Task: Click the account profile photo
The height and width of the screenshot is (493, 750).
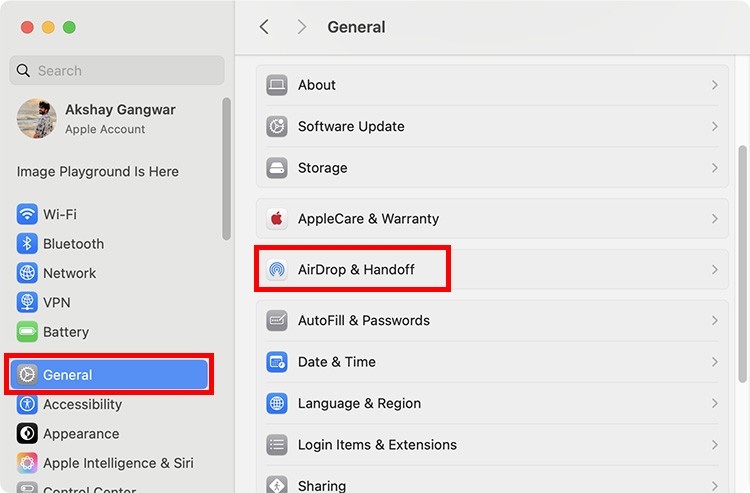Action: (37, 119)
